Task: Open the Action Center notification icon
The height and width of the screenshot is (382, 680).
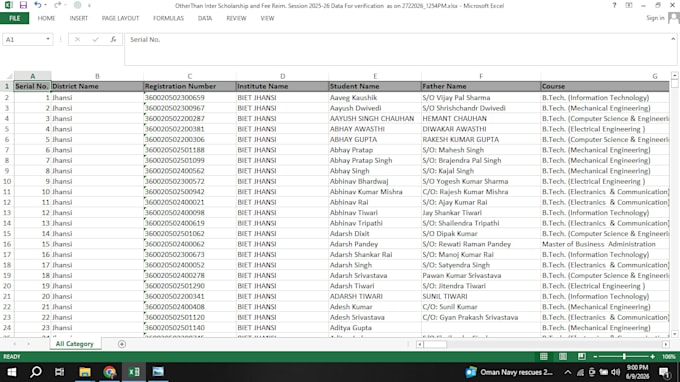Action: (x=664, y=372)
